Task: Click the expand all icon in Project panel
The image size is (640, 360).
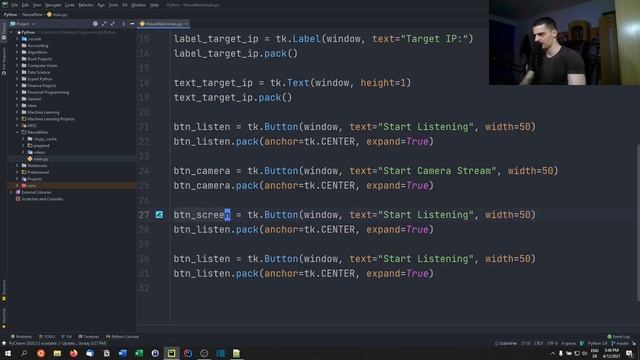Action: pyautogui.click(x=104, y=24)
